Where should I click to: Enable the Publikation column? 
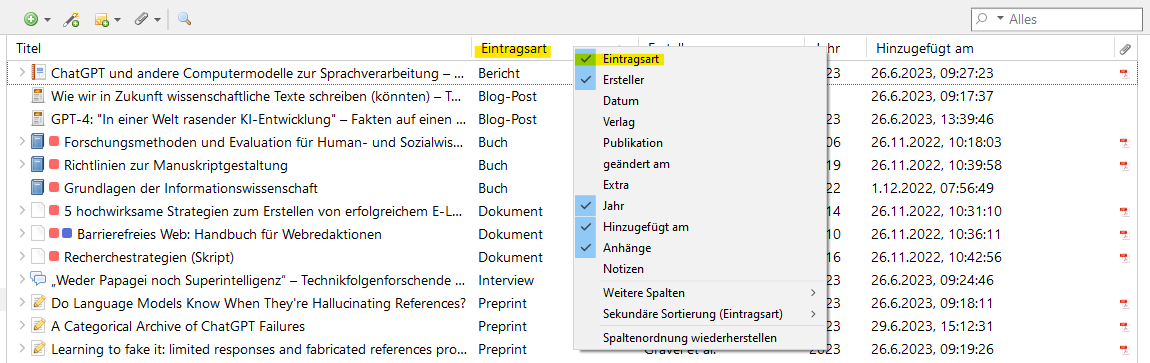pyautogui.click(x=700, y=142)
